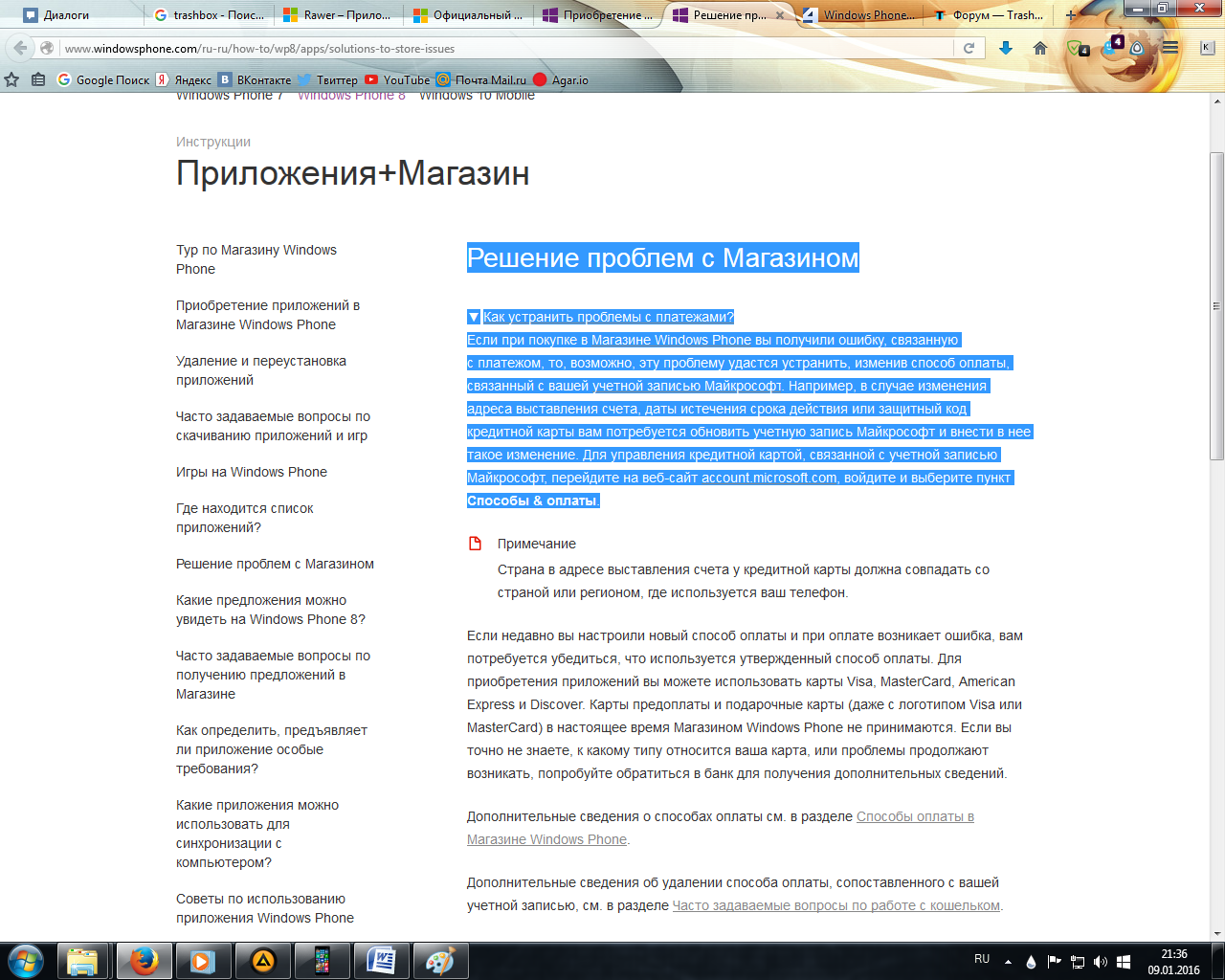Show the bookmarks list icon
This screenshot has width=1225, height=980.
[x=38, y=79]
